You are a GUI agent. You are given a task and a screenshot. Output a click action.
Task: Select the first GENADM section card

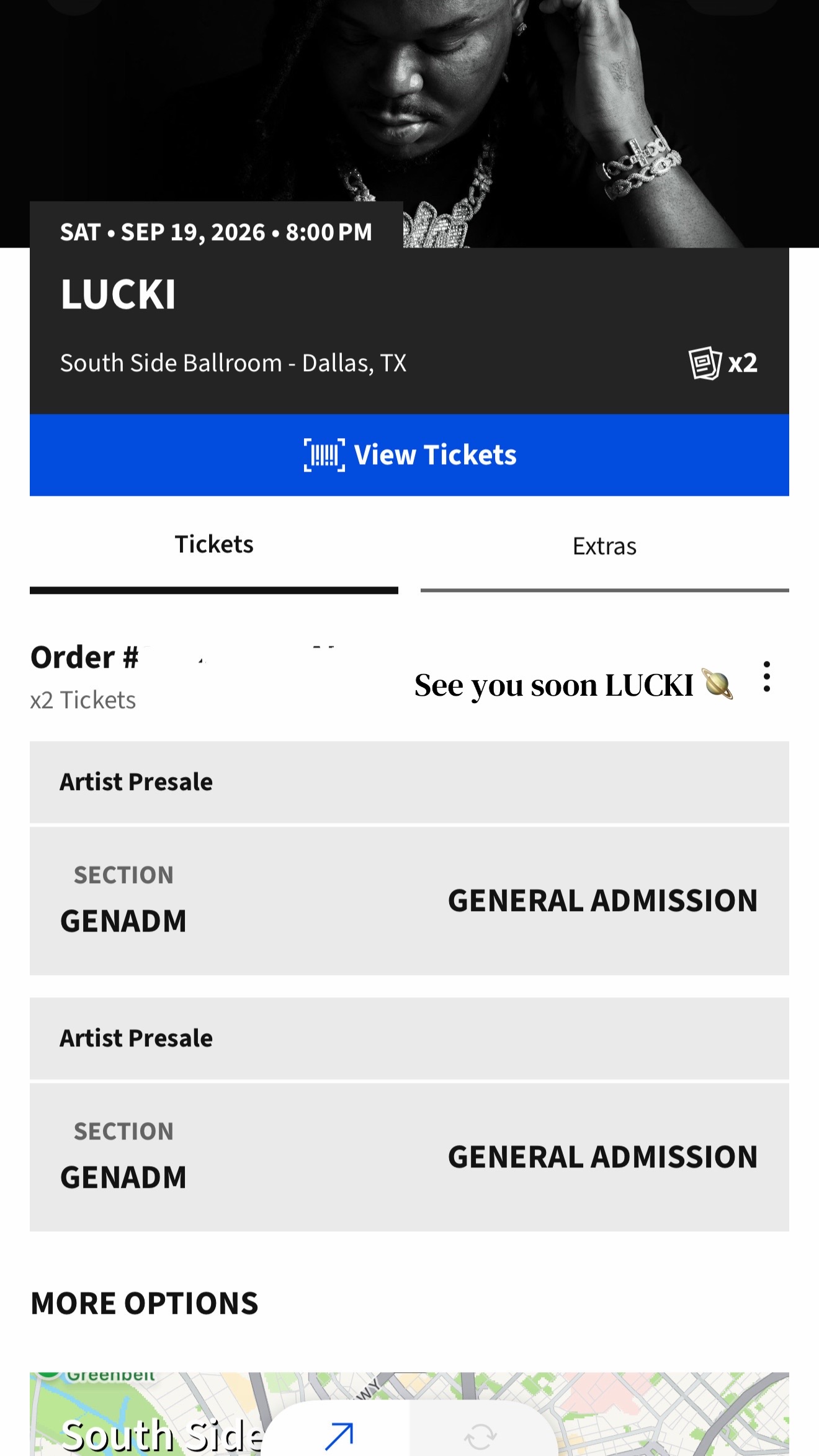[409, 901]
